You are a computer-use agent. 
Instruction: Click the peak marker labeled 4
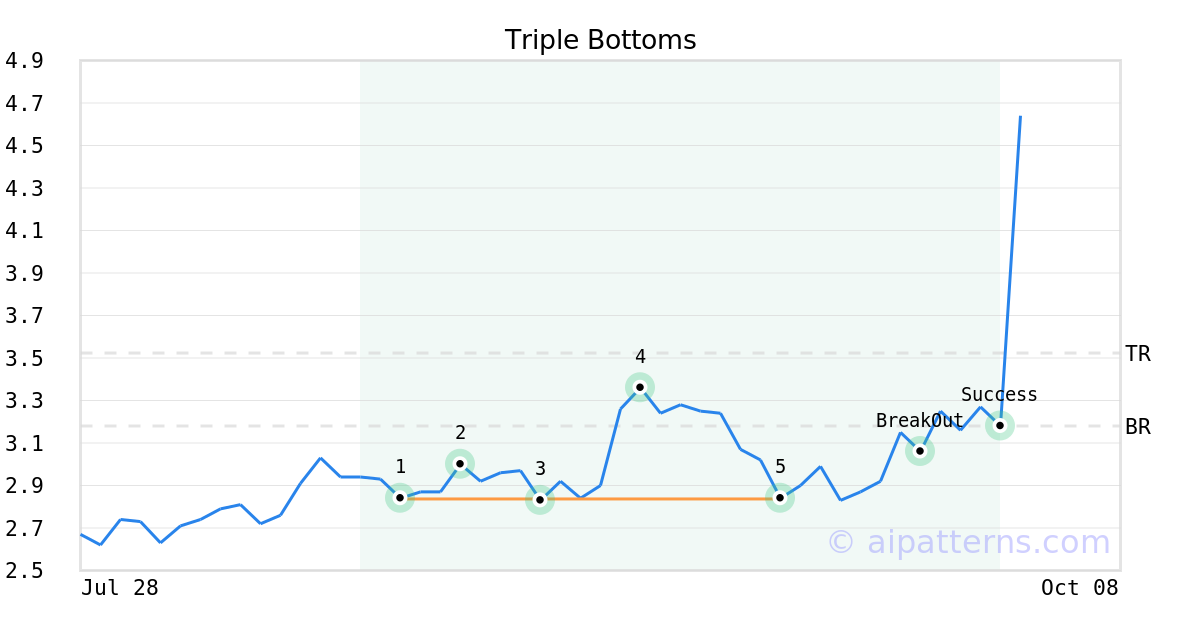click(x=640, y=386)
